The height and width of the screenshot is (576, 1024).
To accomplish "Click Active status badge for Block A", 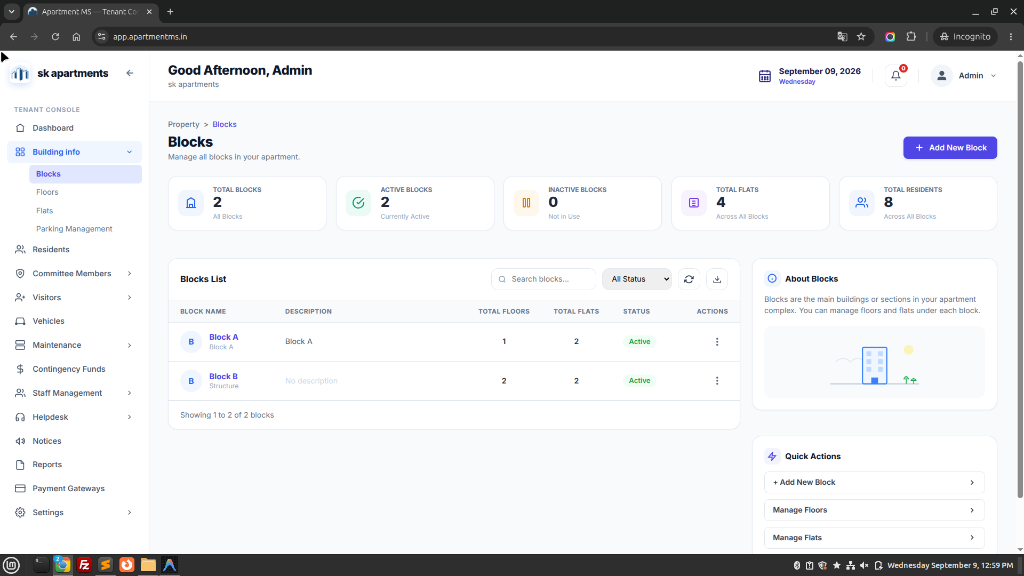I will 639,342.
